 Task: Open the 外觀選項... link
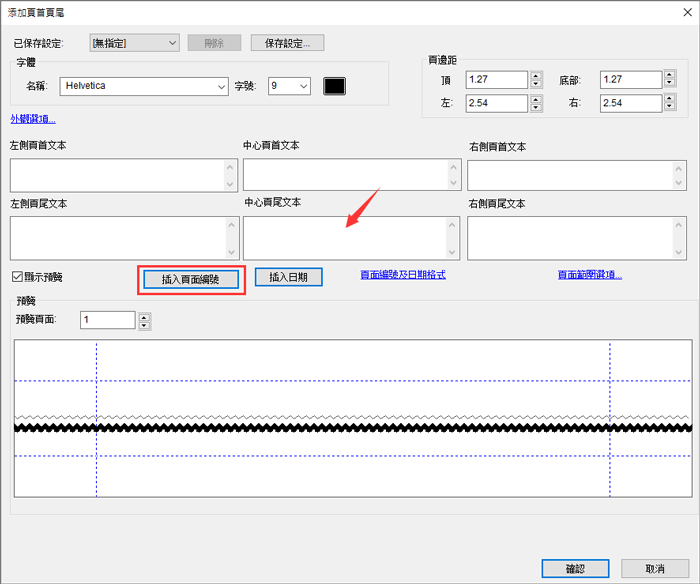pos(33,120)
